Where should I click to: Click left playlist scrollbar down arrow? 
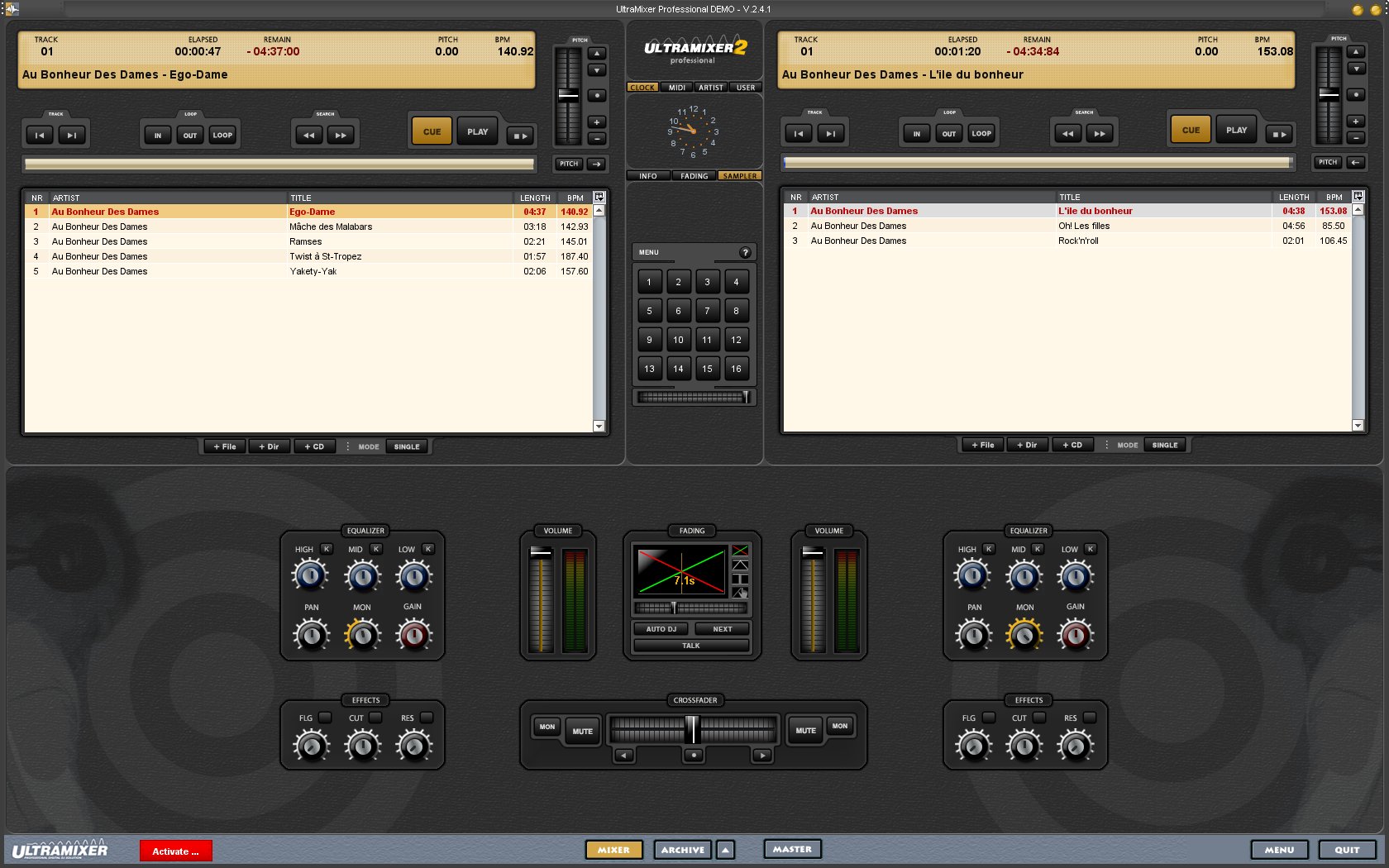point(599,427)
